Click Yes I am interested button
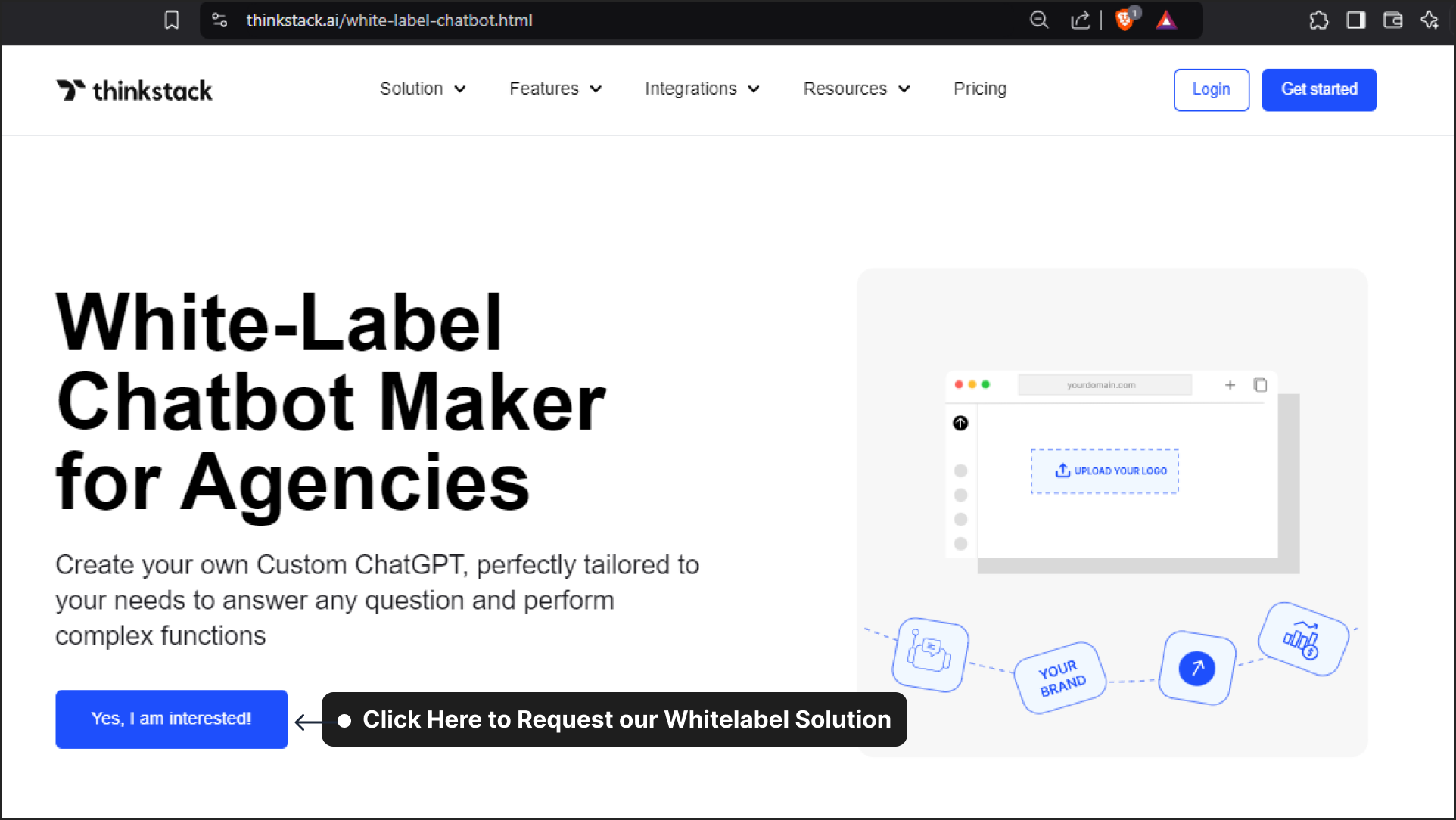1456x820 pixels. [172, 719]
